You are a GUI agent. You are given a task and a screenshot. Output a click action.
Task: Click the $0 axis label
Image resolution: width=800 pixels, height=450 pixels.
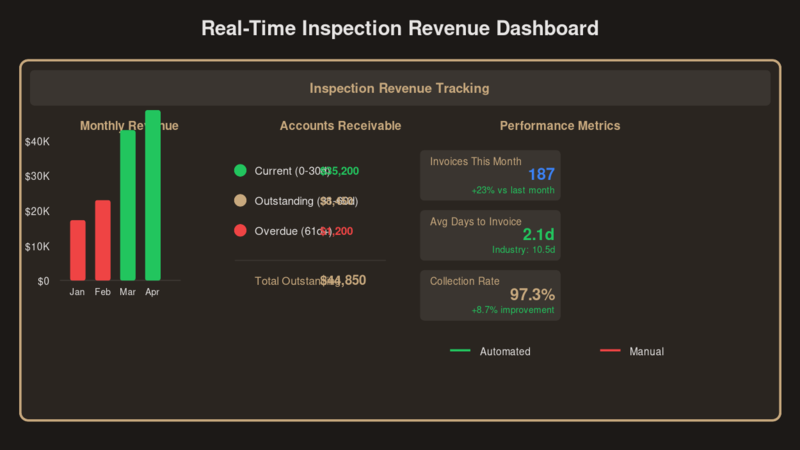[43, 282]
